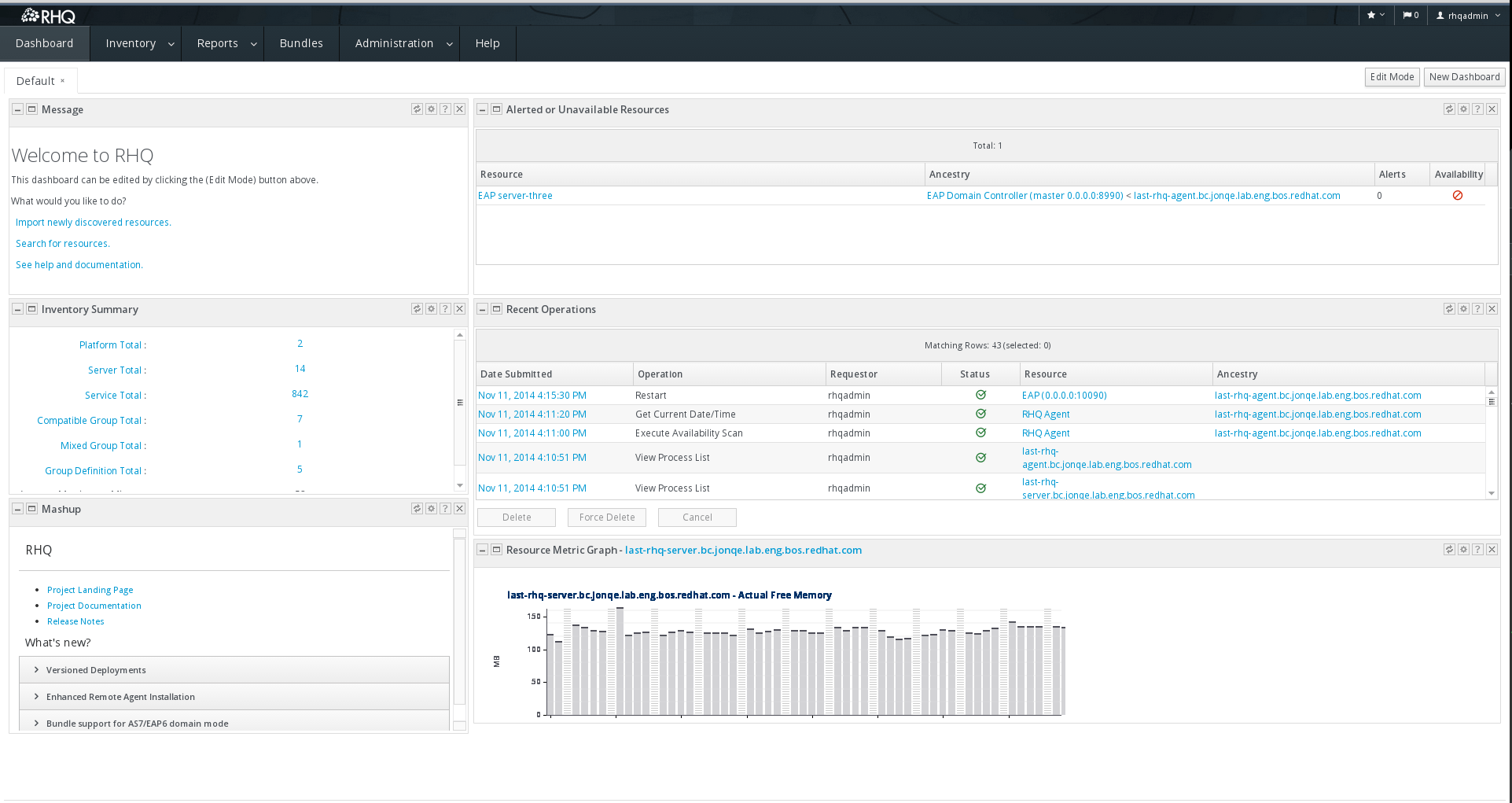The image size is (1512, 803).
Task: Open the Help menu
Action: tap(487, 43)
